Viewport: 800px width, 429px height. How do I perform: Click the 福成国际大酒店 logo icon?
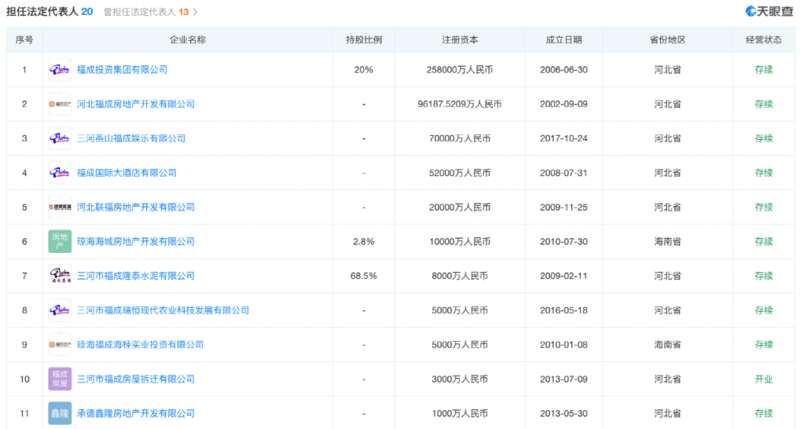(x=60, y=173)
